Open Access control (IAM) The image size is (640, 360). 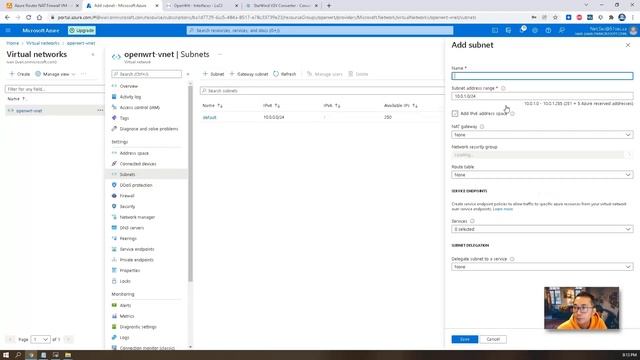tap(140, 107)
